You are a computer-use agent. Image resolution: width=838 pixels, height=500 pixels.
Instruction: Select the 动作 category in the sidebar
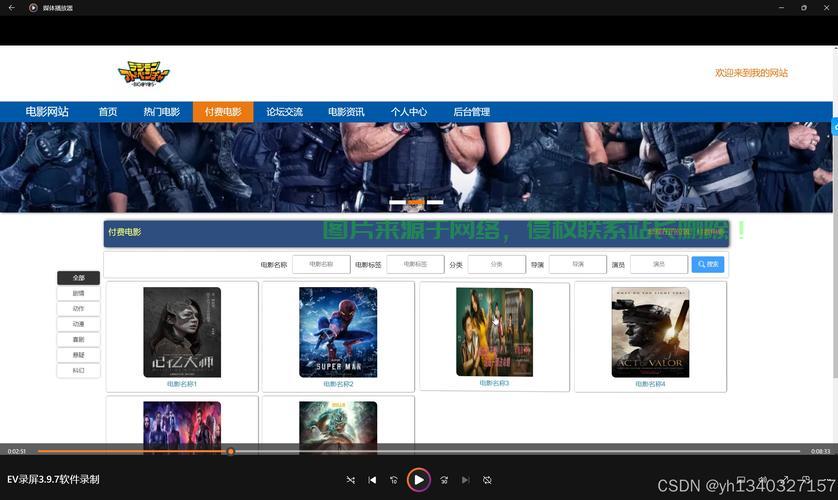(x=79, y=309)
